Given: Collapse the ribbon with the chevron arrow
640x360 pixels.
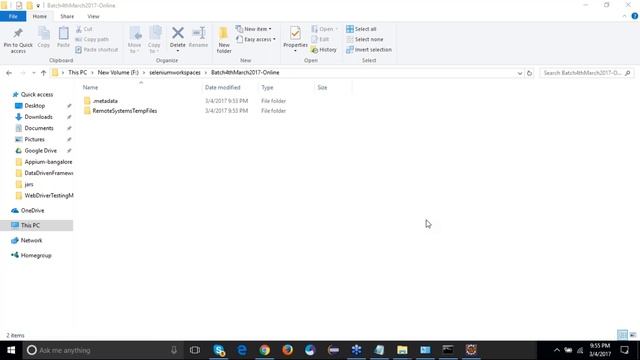Looking at the screenshot, I should [x=624, y=16].
